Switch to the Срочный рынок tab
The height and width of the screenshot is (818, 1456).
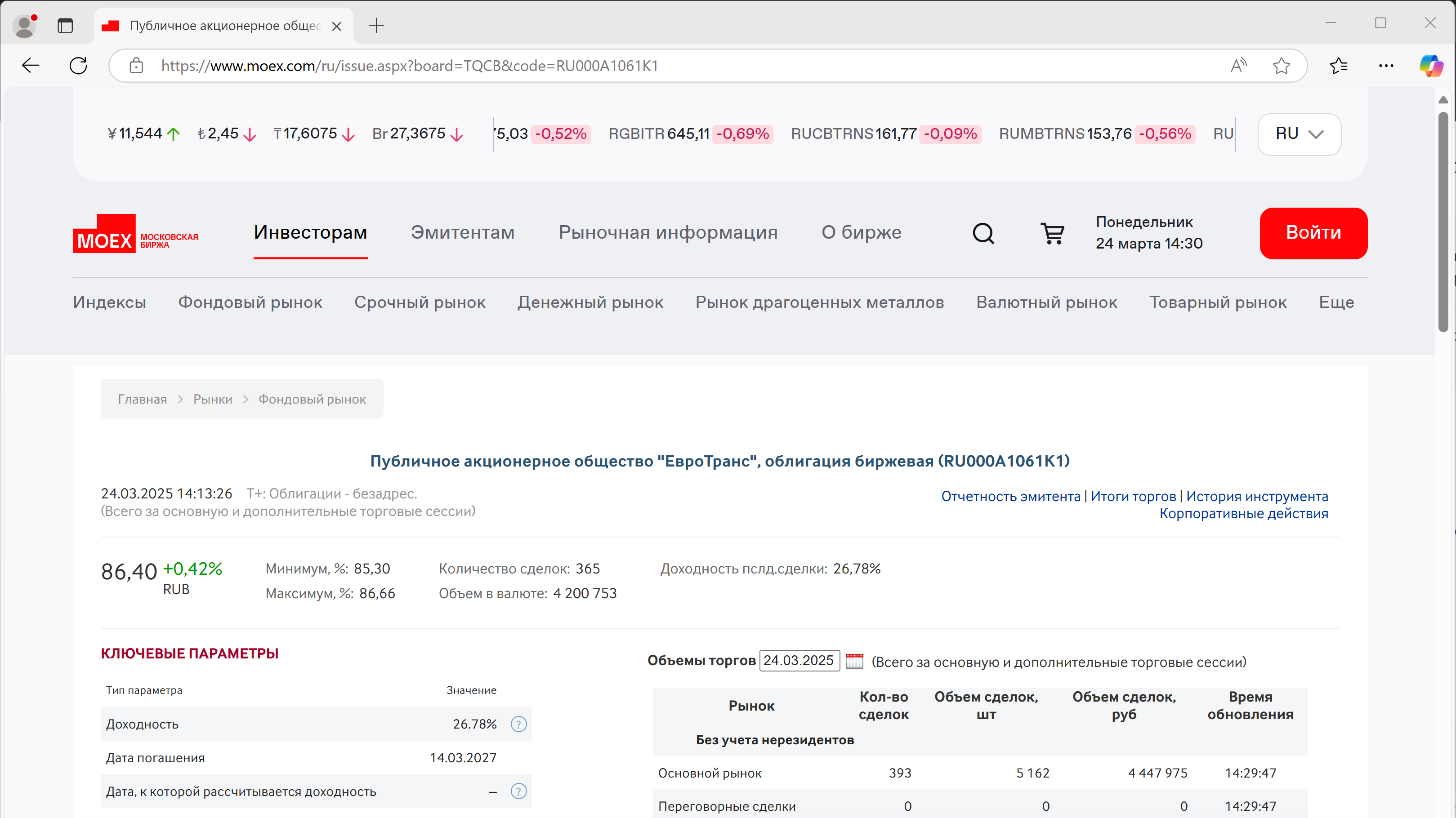point(420,302)
